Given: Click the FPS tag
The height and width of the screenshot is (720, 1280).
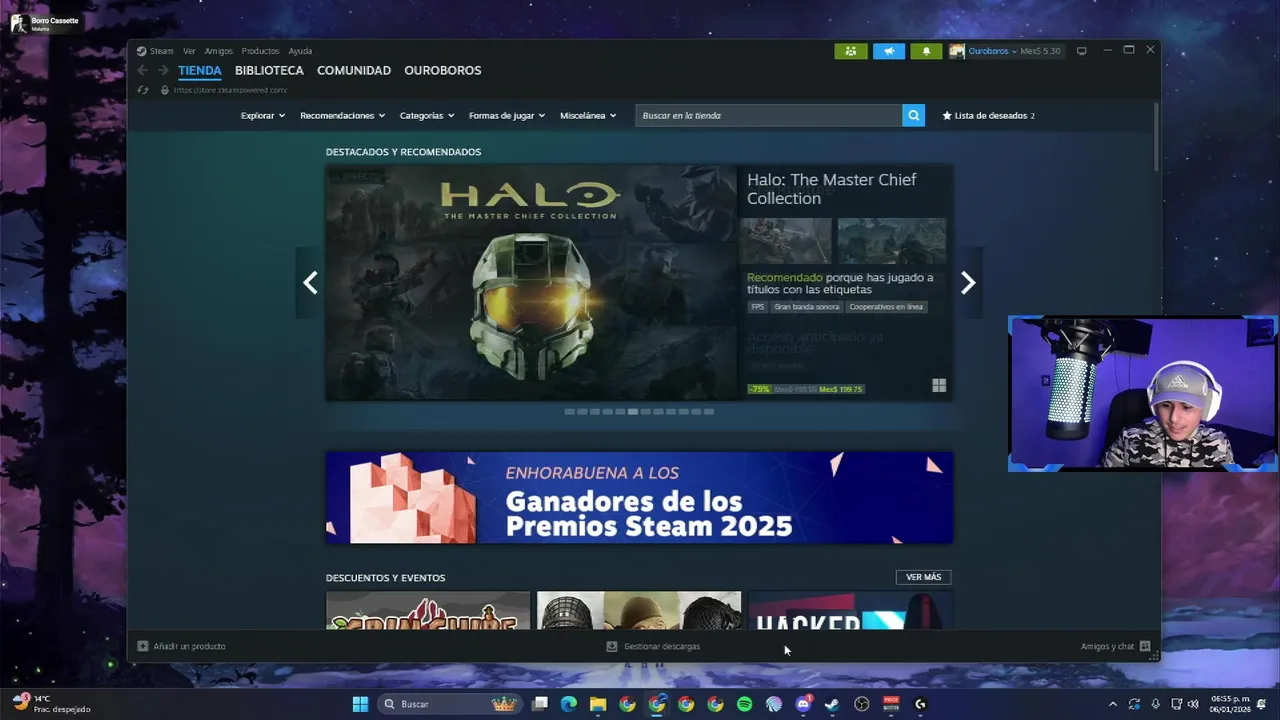Looking at the screenshot, I should click(757, 307).
